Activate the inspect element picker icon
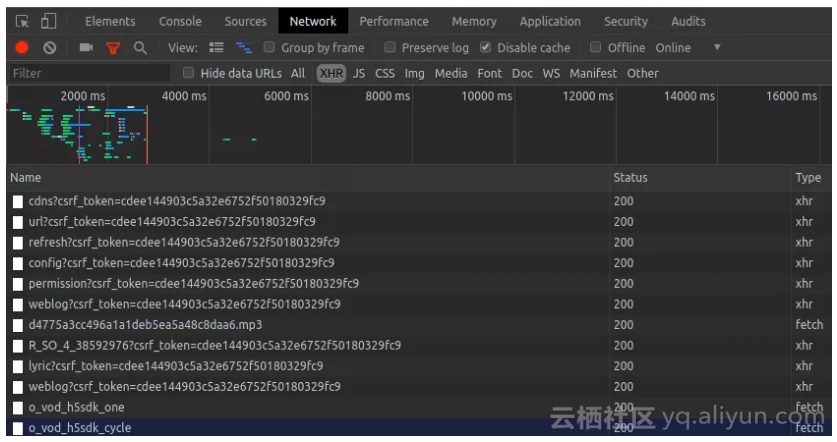Image resolution: width=837 pixels, height=442 pixels. [x=22, y=21]
